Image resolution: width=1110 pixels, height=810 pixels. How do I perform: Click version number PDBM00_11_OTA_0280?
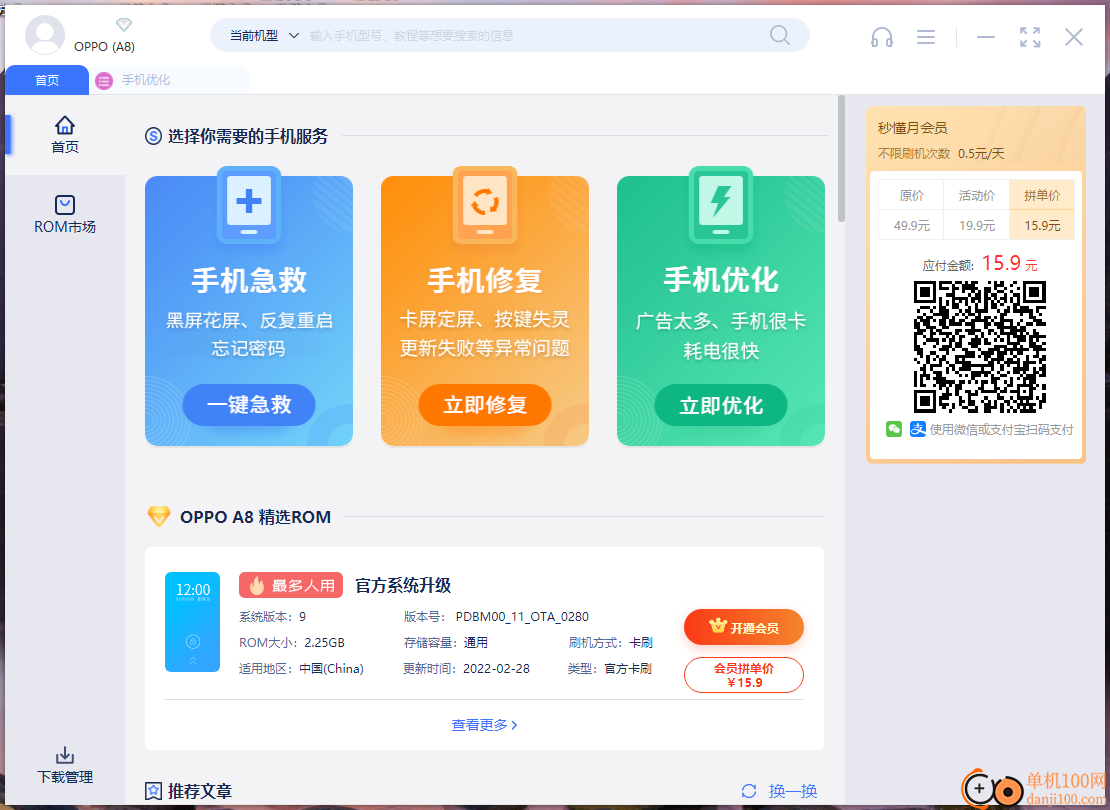522,617
